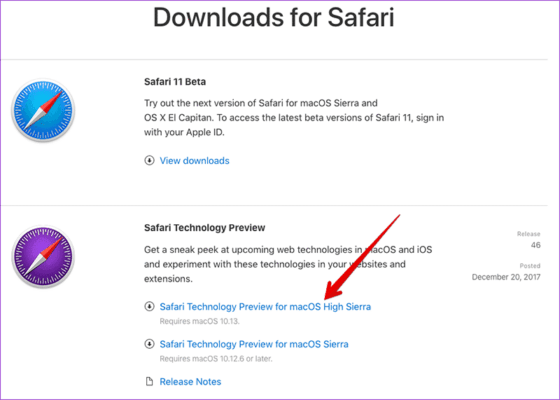Viewport: 560px width, 400px height.
Task: Click the document icon beside Release Notes
Action: tap(149, 381)
